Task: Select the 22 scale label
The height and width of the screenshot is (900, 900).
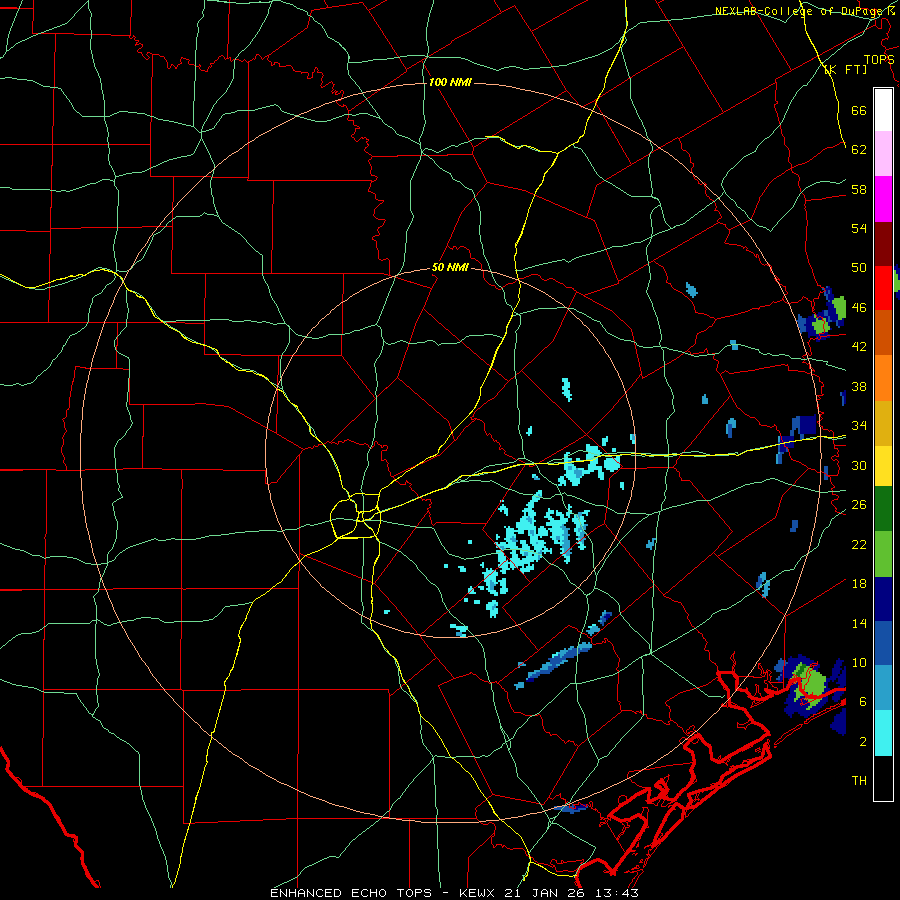Action: point(859,544)
